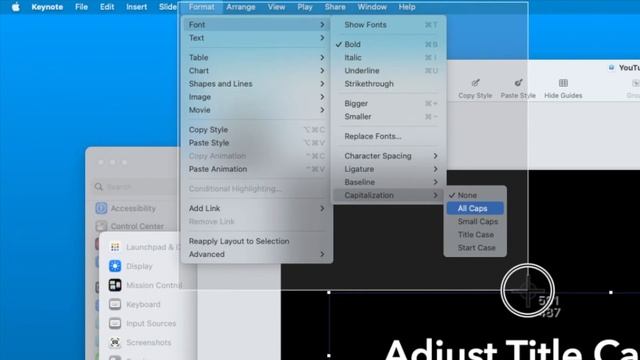Choose Smaller to decrease font size

[x=388, y=116]
